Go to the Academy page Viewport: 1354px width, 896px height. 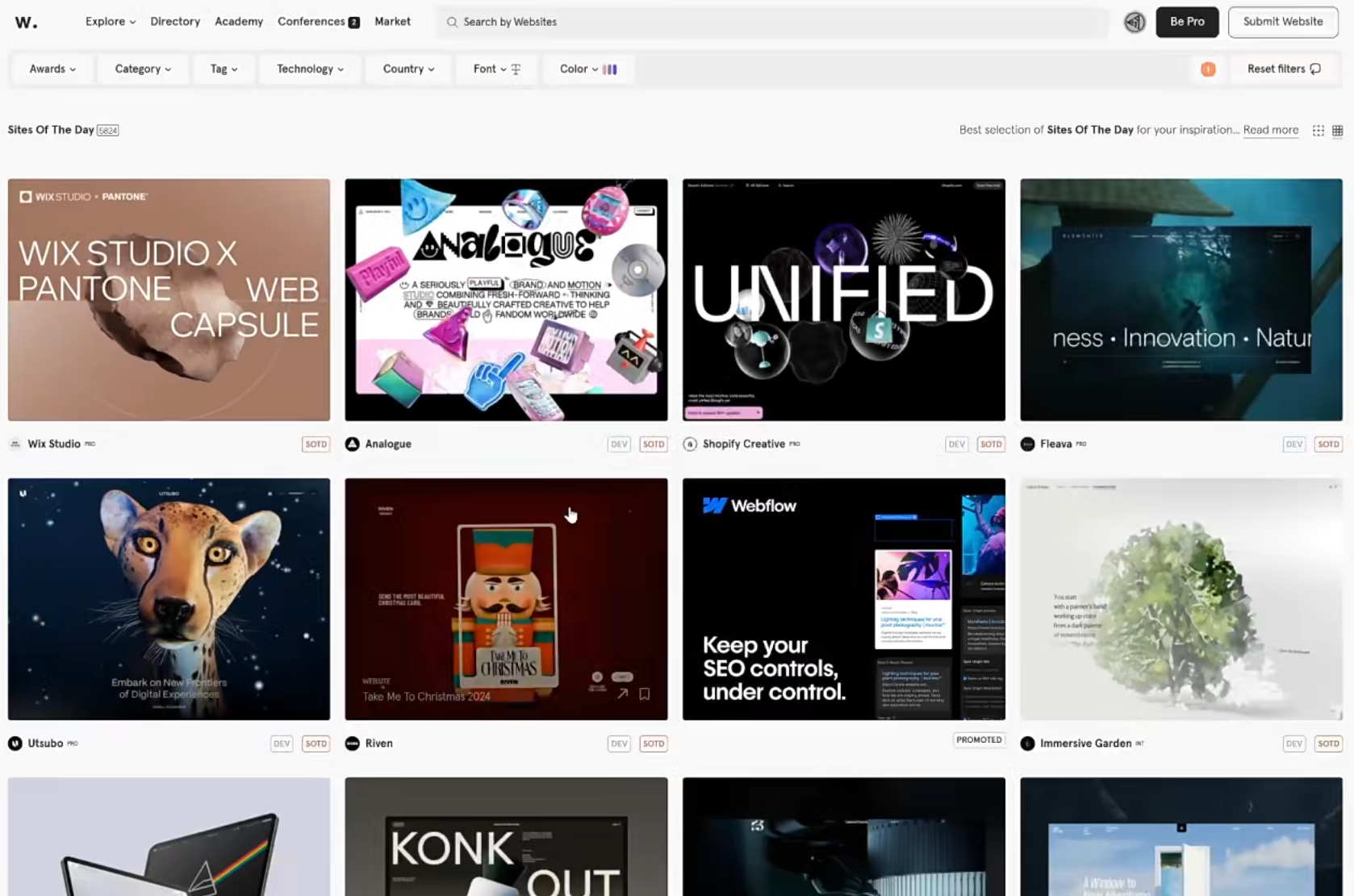[x=239, y=22]
